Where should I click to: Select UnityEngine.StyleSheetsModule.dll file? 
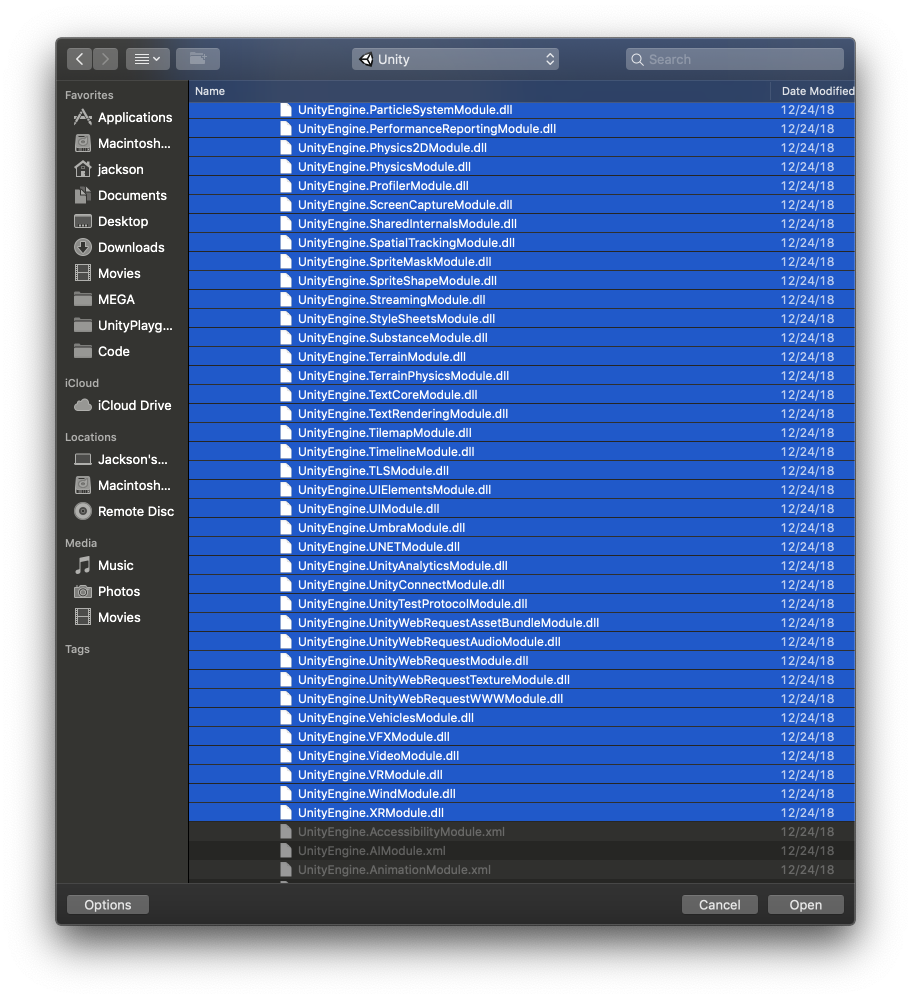(x=522, y=319)
